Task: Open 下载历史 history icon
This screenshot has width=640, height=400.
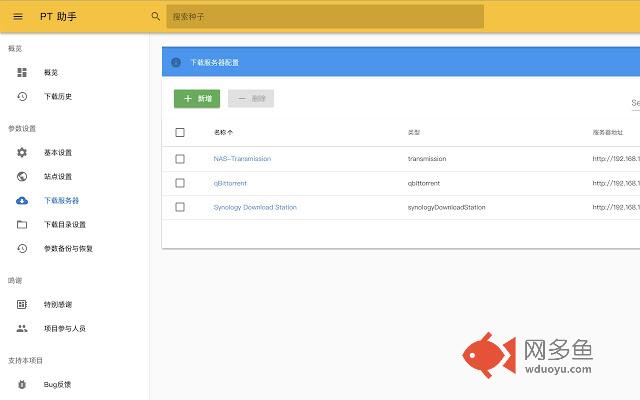Action: (x=22, y=97)
